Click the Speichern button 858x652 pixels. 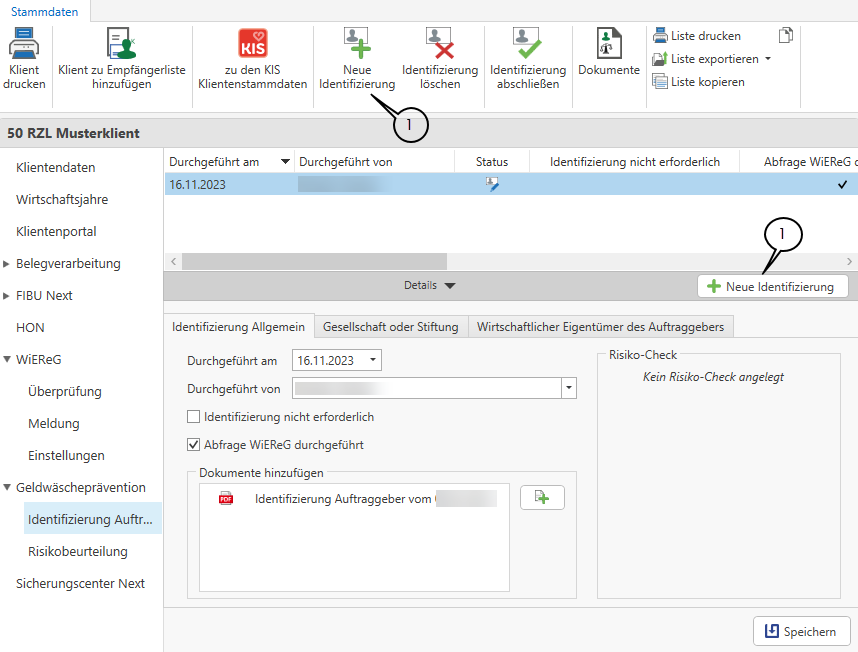pyautogui.click(x=801, y=631)
